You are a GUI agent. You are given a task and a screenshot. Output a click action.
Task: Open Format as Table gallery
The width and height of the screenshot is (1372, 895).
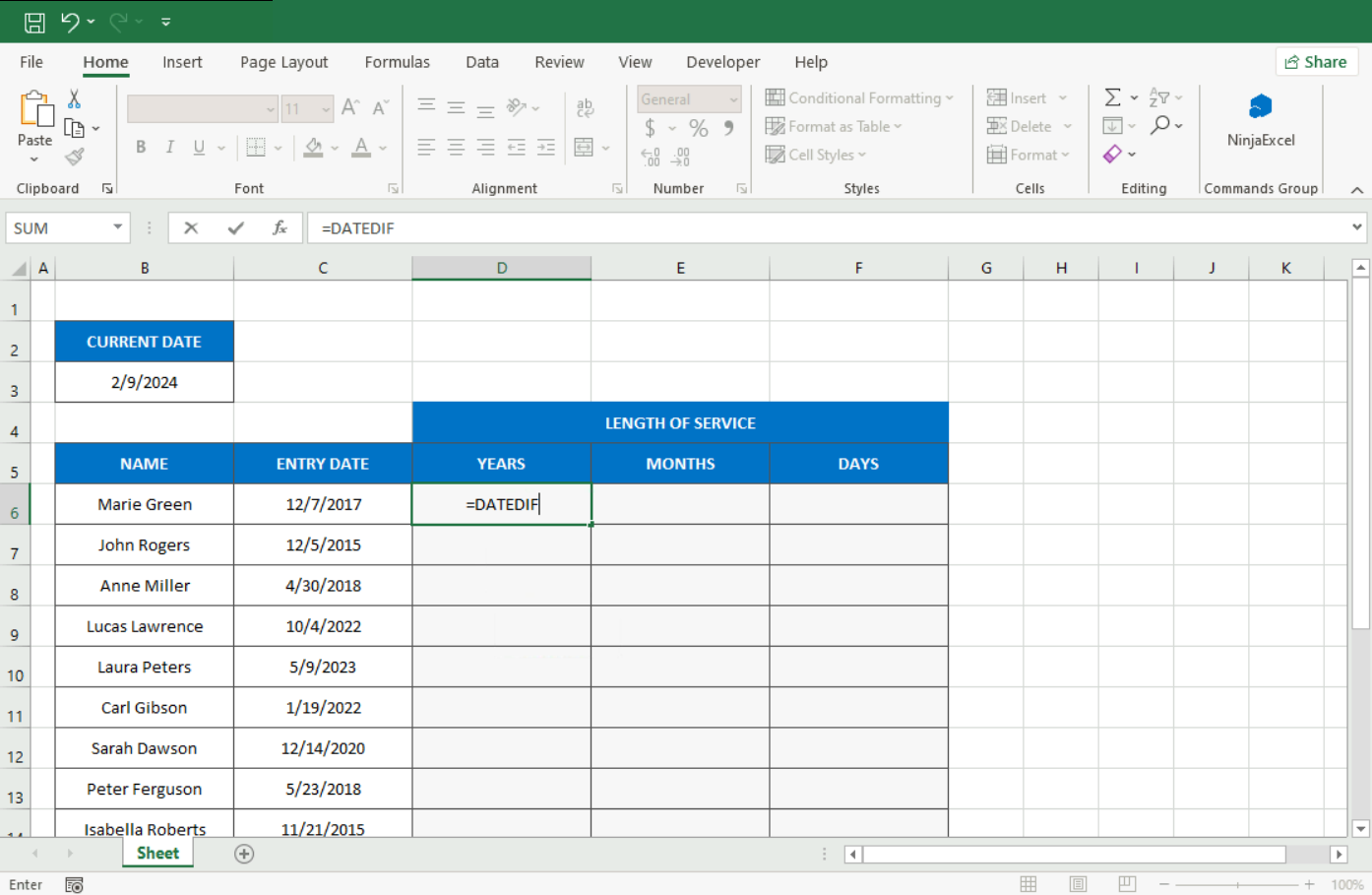[x=834, y=126]
